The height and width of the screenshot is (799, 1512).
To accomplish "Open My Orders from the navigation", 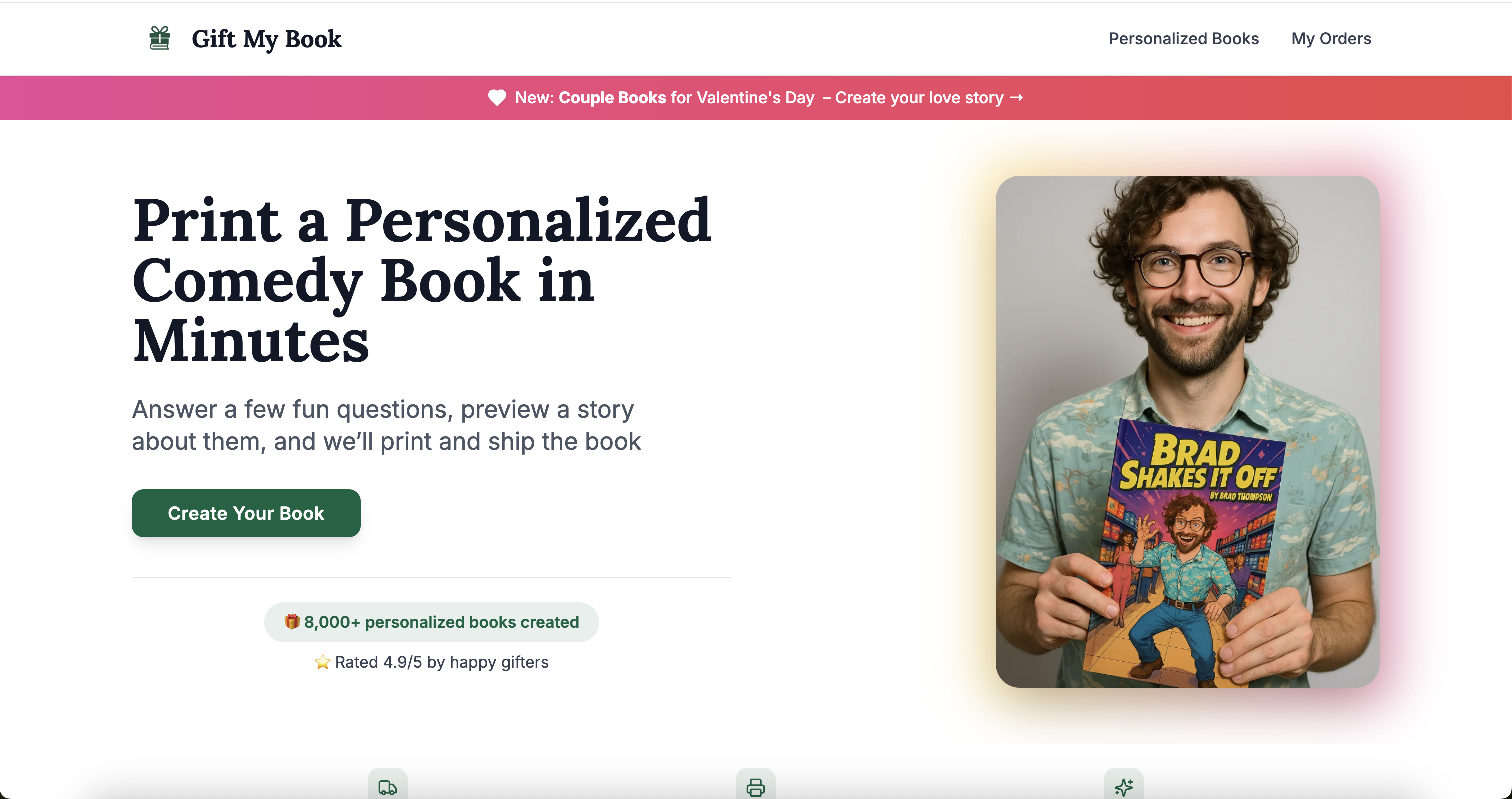I will coord(1330,38).
